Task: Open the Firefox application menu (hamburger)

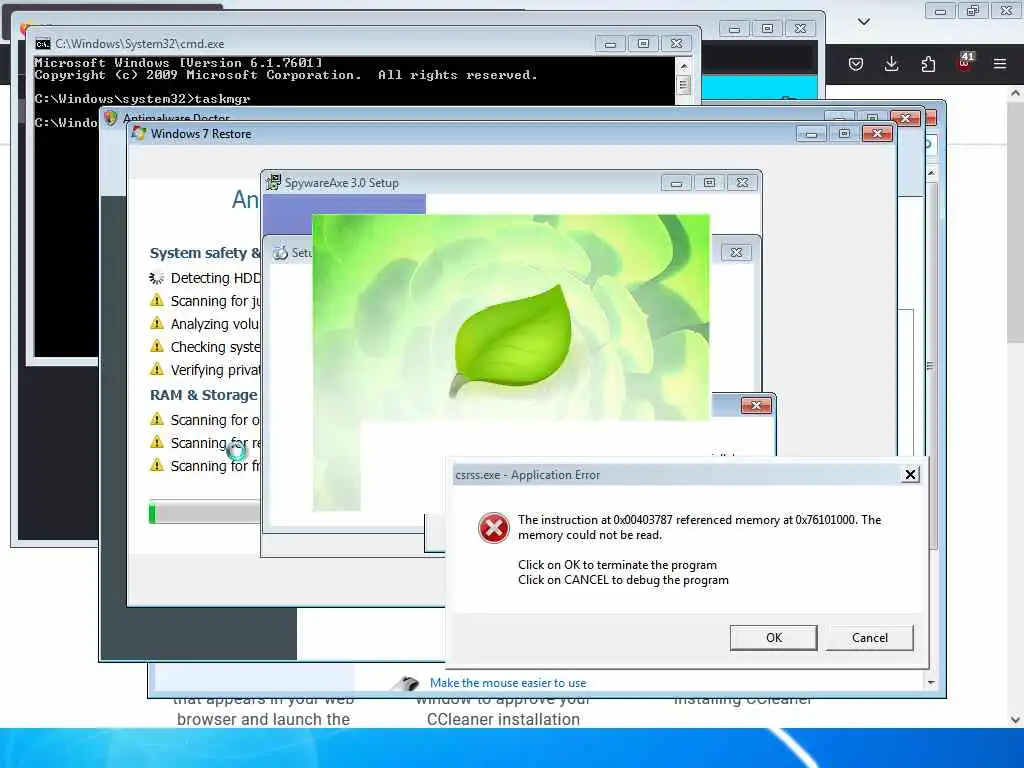Action: click(x=999, y=63)
